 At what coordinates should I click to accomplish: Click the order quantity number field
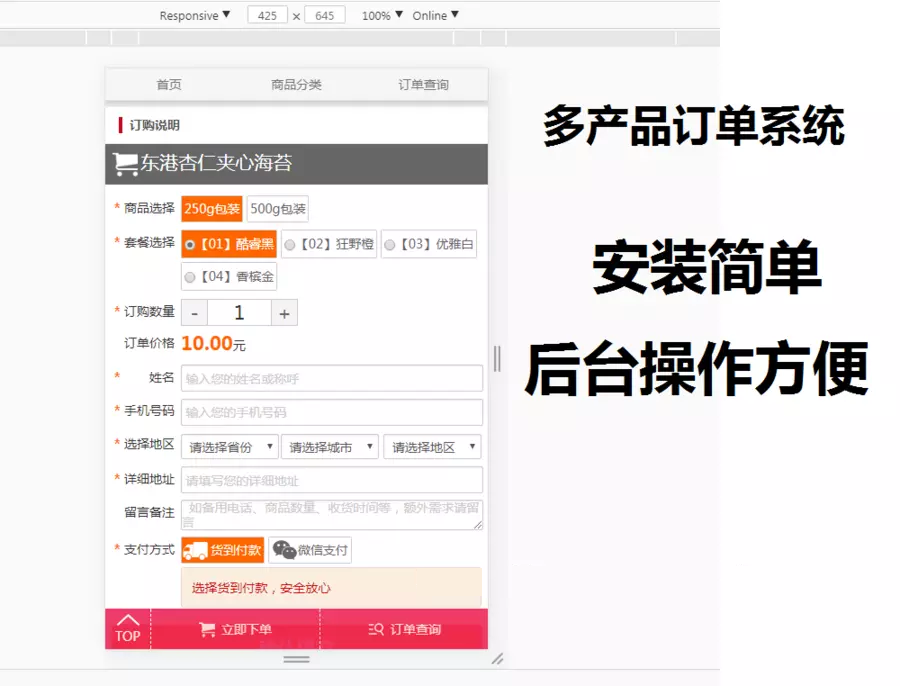(239, 313)
